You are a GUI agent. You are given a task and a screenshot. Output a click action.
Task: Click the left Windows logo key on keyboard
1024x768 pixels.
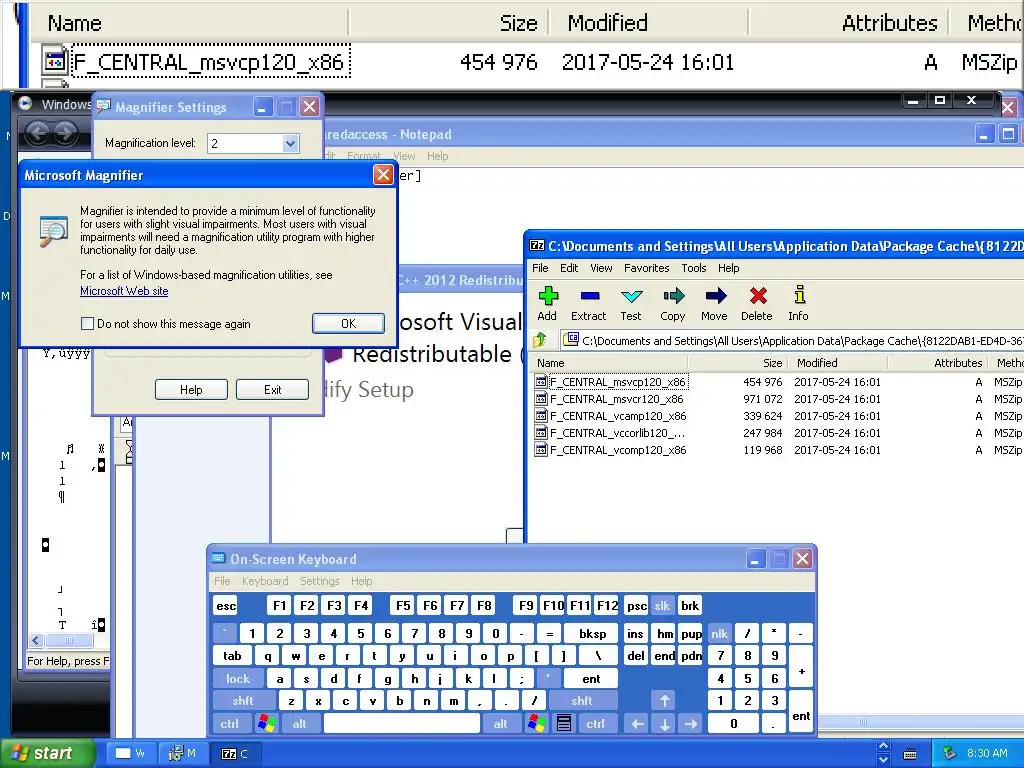pyautogui.click(x=267, y=724)
